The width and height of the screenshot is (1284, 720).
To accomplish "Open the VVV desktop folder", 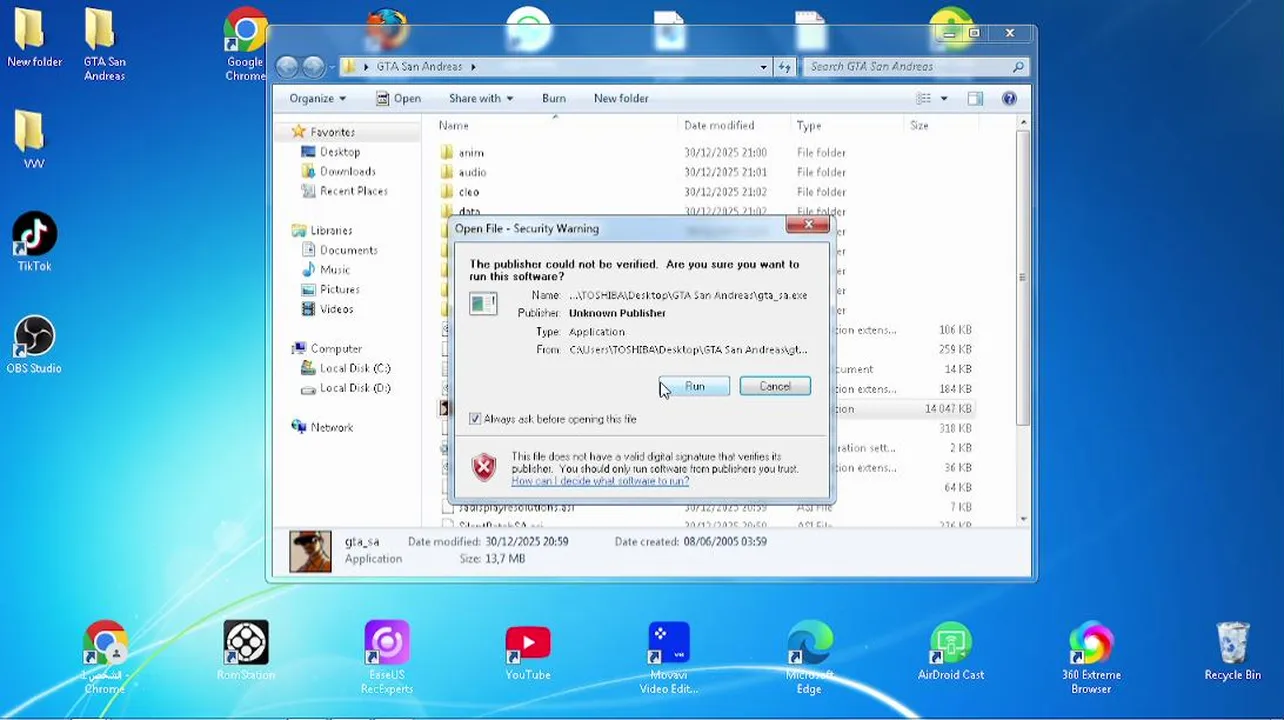I will pos(34,140).
